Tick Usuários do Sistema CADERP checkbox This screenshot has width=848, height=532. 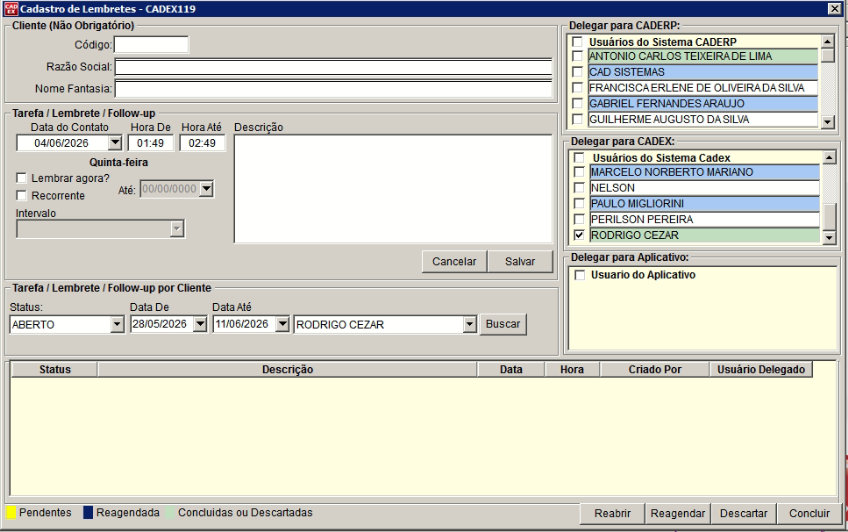(x=578, y=42)
